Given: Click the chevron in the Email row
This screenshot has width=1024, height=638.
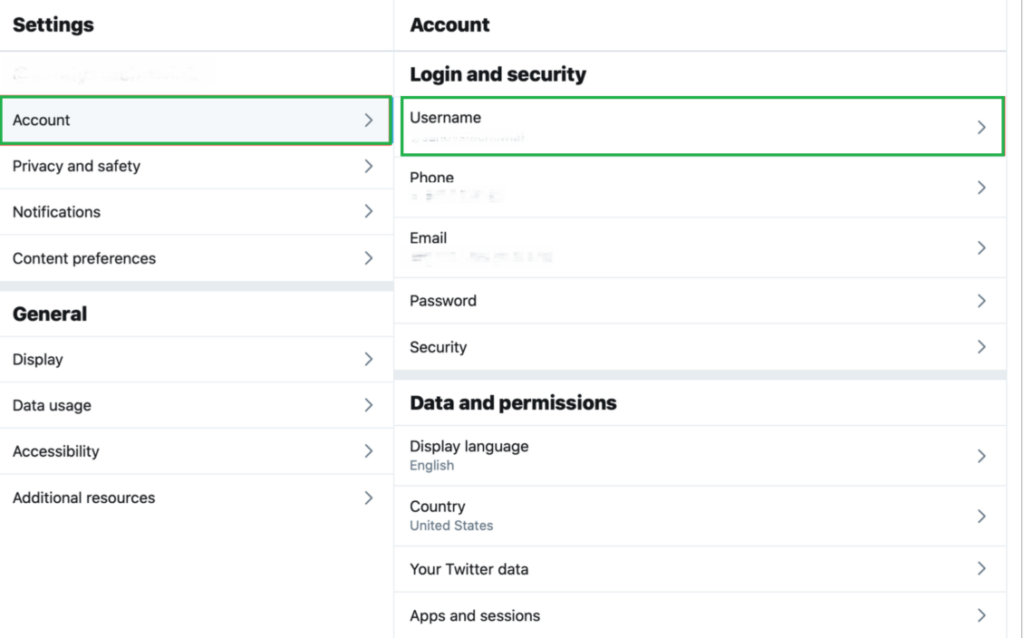Looking at the screenshot, I should [981, 247].
